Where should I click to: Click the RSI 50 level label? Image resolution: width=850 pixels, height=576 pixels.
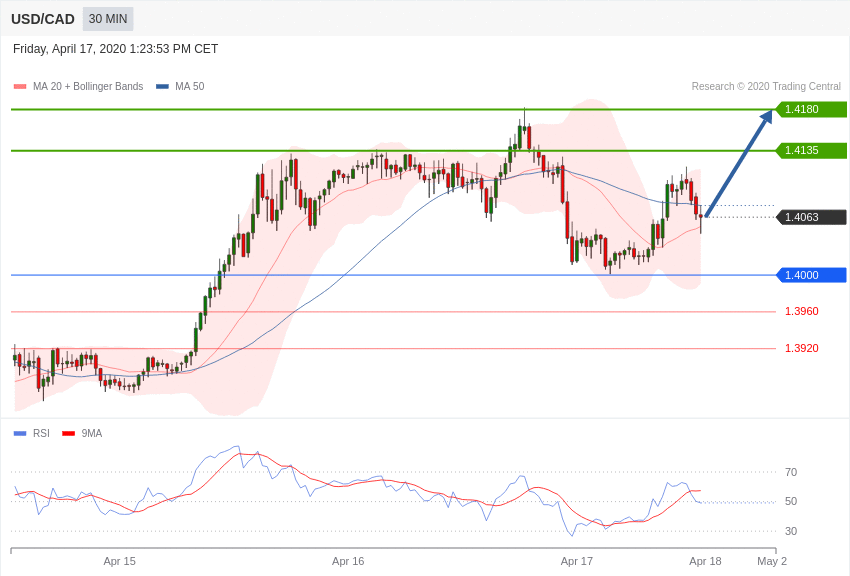[791, 502]
